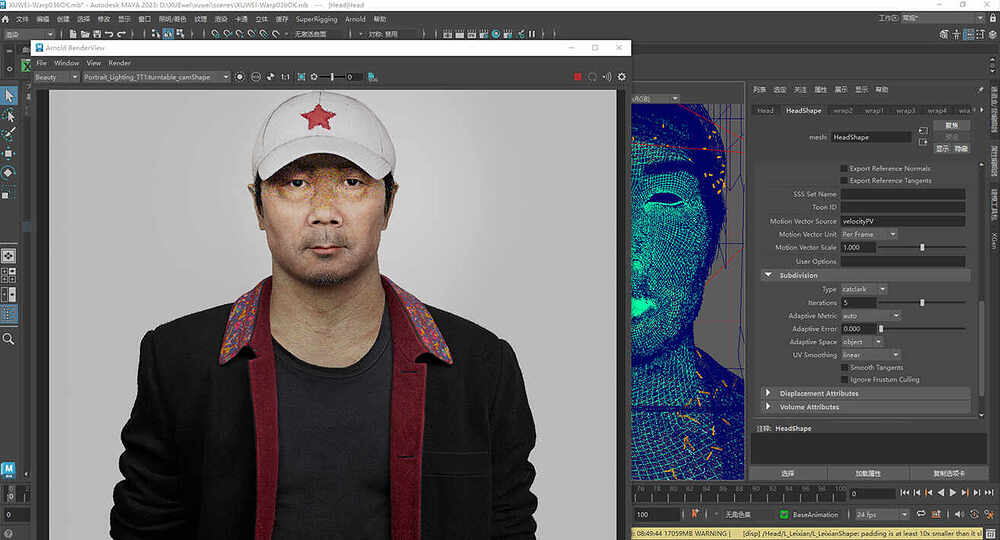Screen dimensions: 1000x540
Task: Click the Motion Vector Scale slider
Action: tap(922, 247)
